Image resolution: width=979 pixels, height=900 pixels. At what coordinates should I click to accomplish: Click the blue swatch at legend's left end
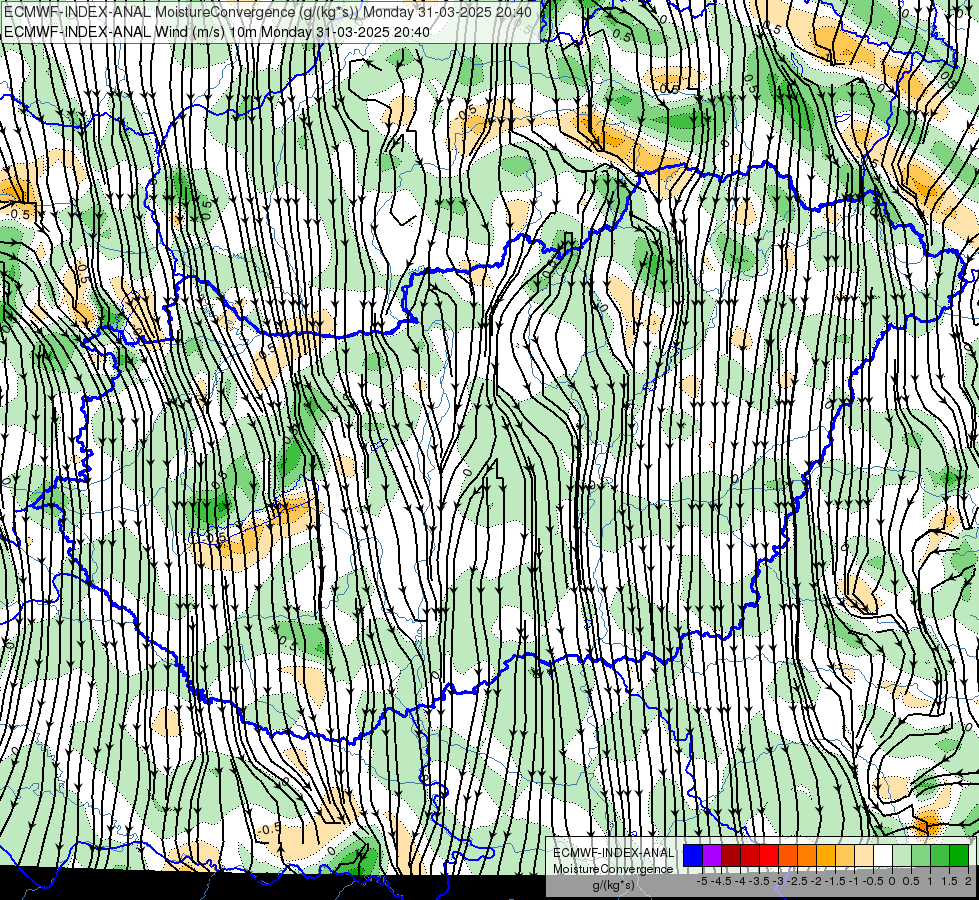coord(693,856)
